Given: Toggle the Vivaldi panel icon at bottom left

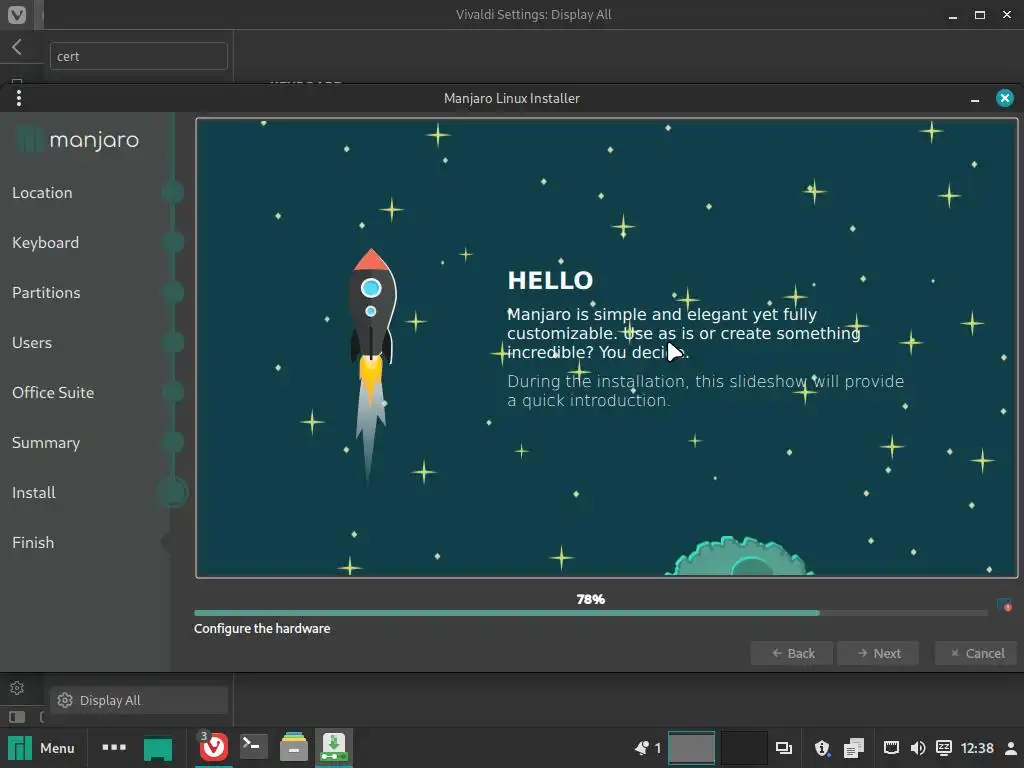Looking at the screenshot, I should [x=17, y=717].
